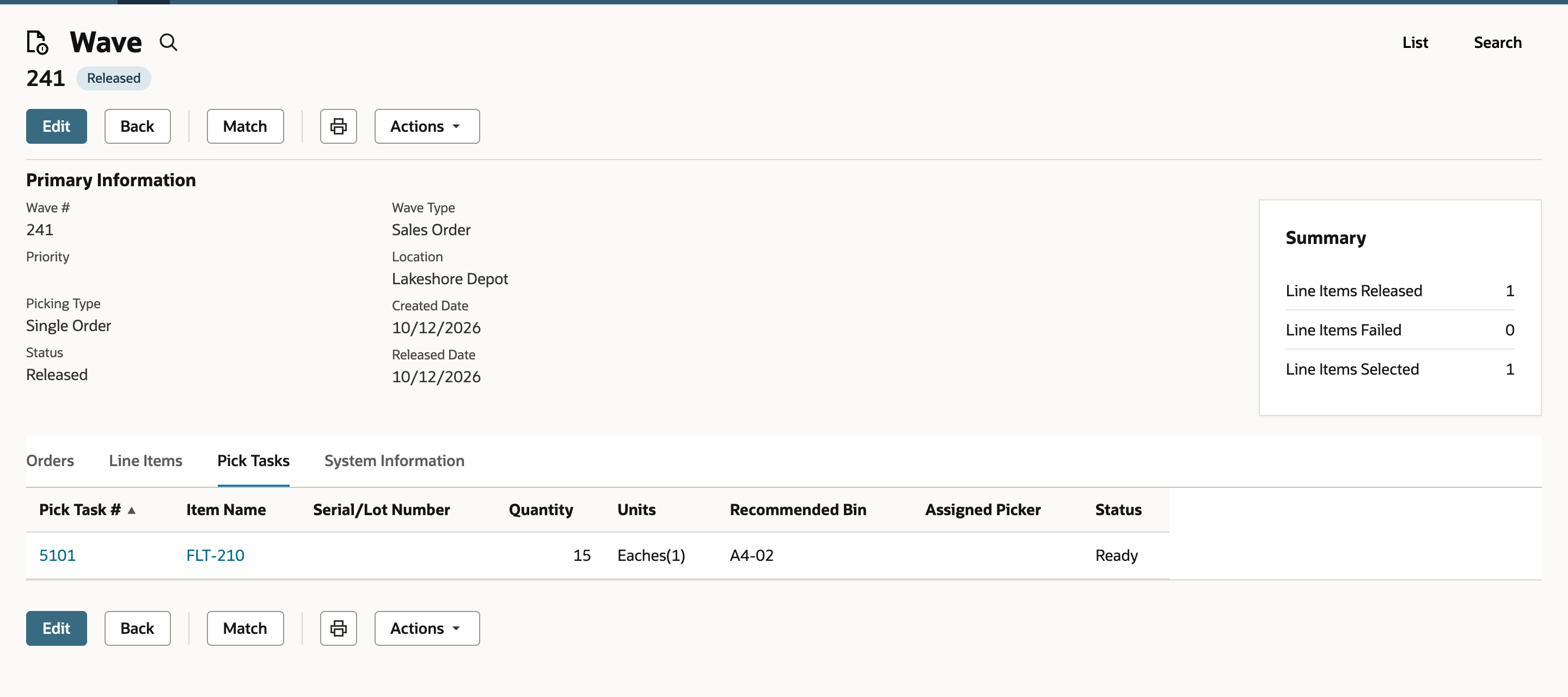Expand the top Actions dropdown
The height and width of the screenshot is (697, 1568).
pos(427,127)
